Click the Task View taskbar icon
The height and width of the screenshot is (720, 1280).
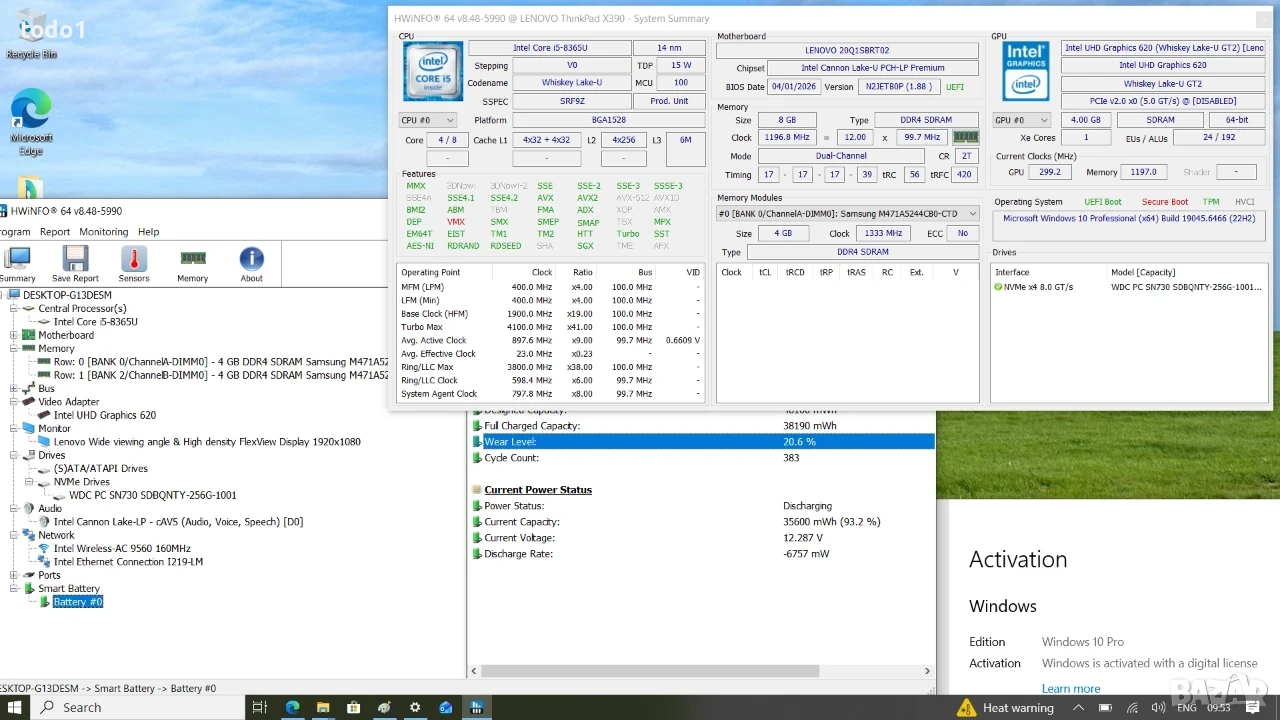(259, 707)
